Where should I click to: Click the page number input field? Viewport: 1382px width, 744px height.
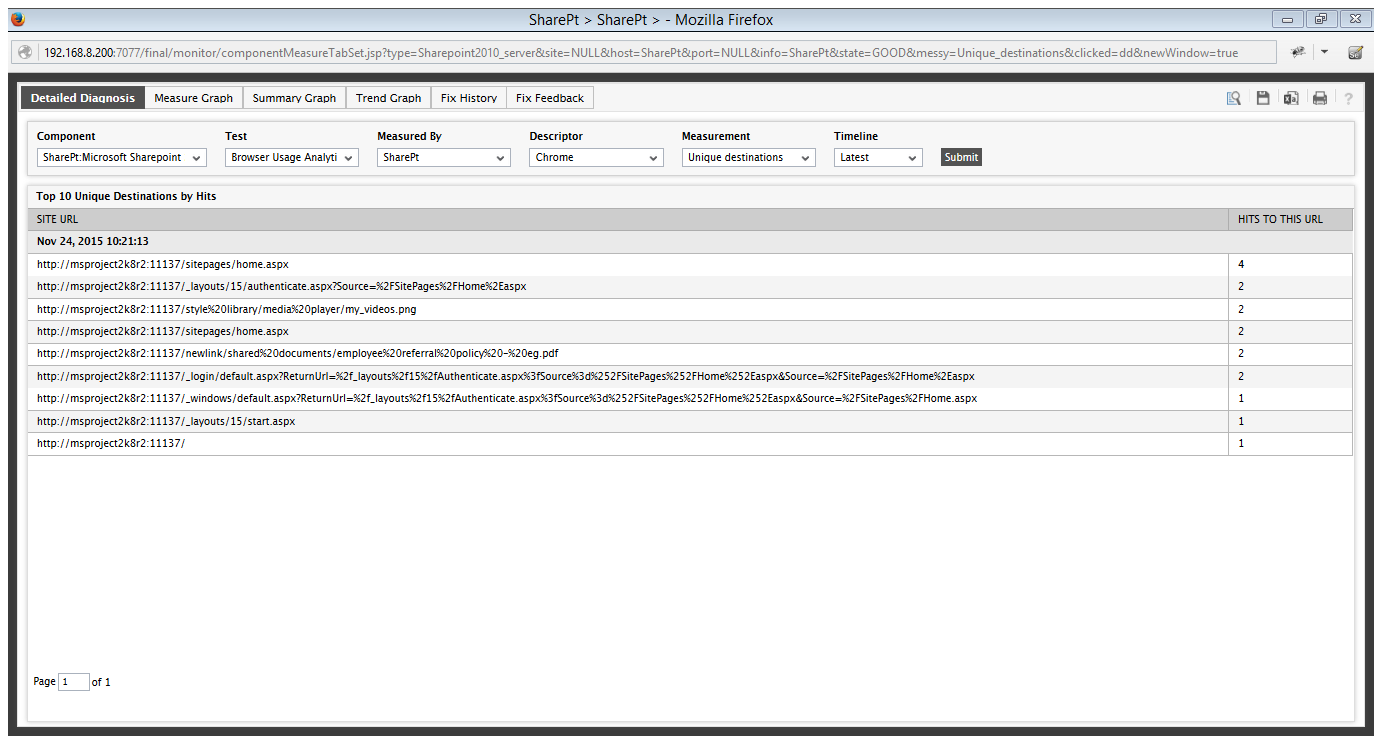pos(74,682)
